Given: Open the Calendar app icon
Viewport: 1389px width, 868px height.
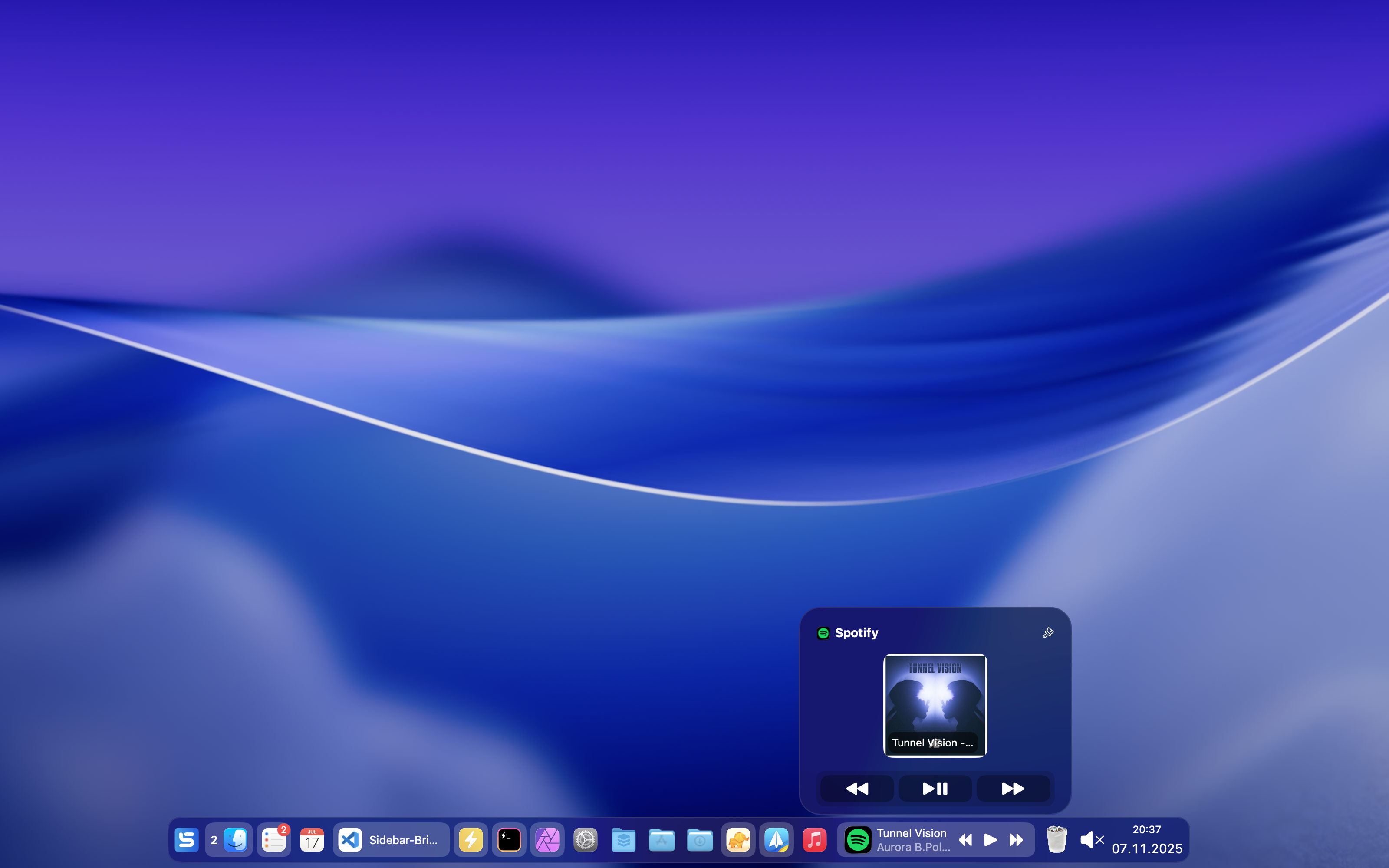Looking at the screenshot, I should (x=312, y=841).
